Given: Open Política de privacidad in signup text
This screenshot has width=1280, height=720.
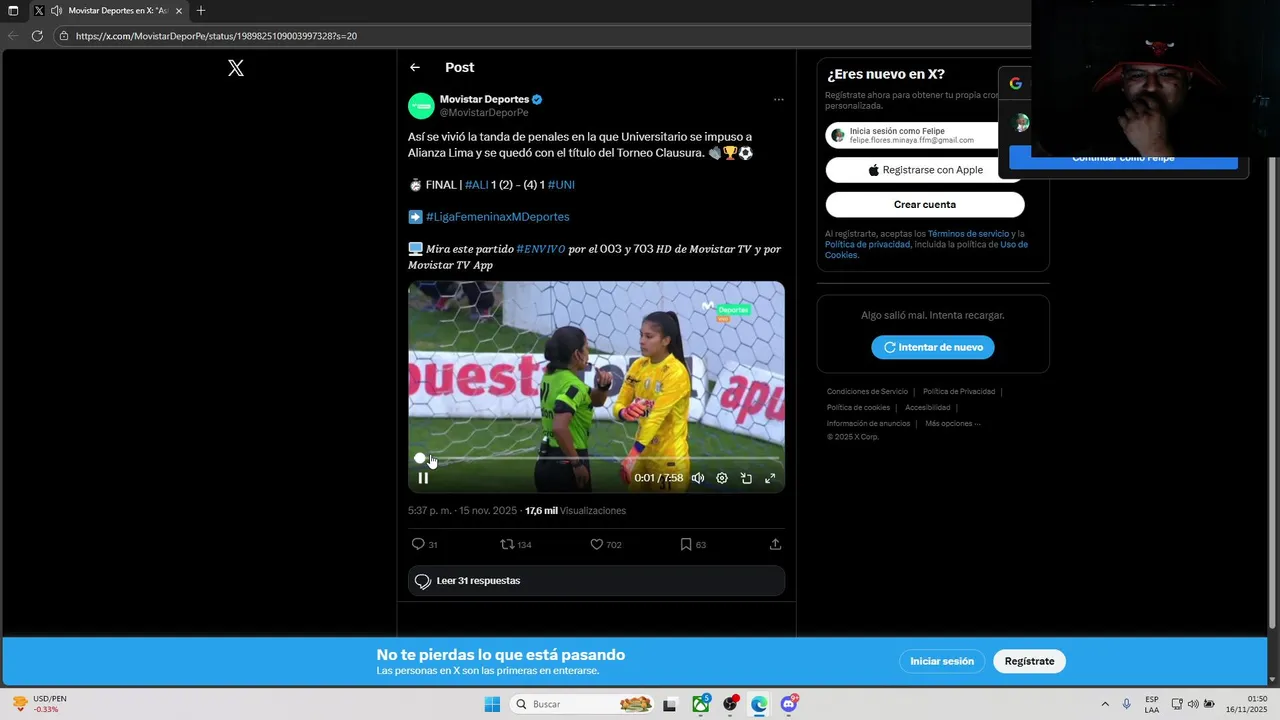Looking at the screenshot, I should tap(869, 244).
